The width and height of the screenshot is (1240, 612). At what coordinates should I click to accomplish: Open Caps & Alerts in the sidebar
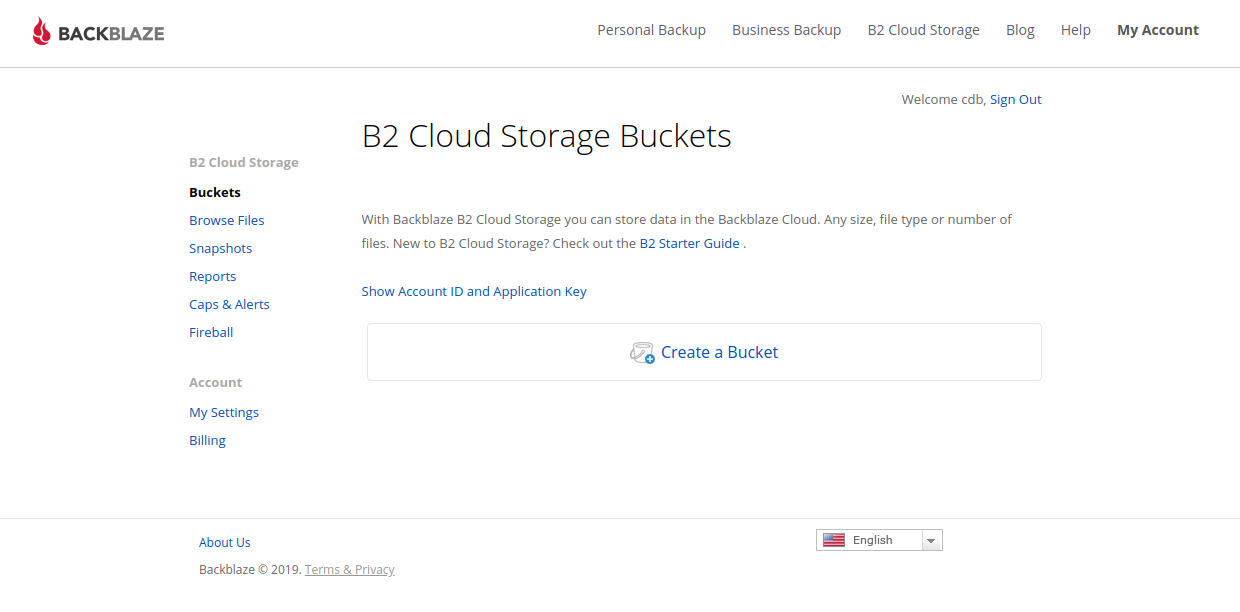pyautogui.click(x=230, y=304)
